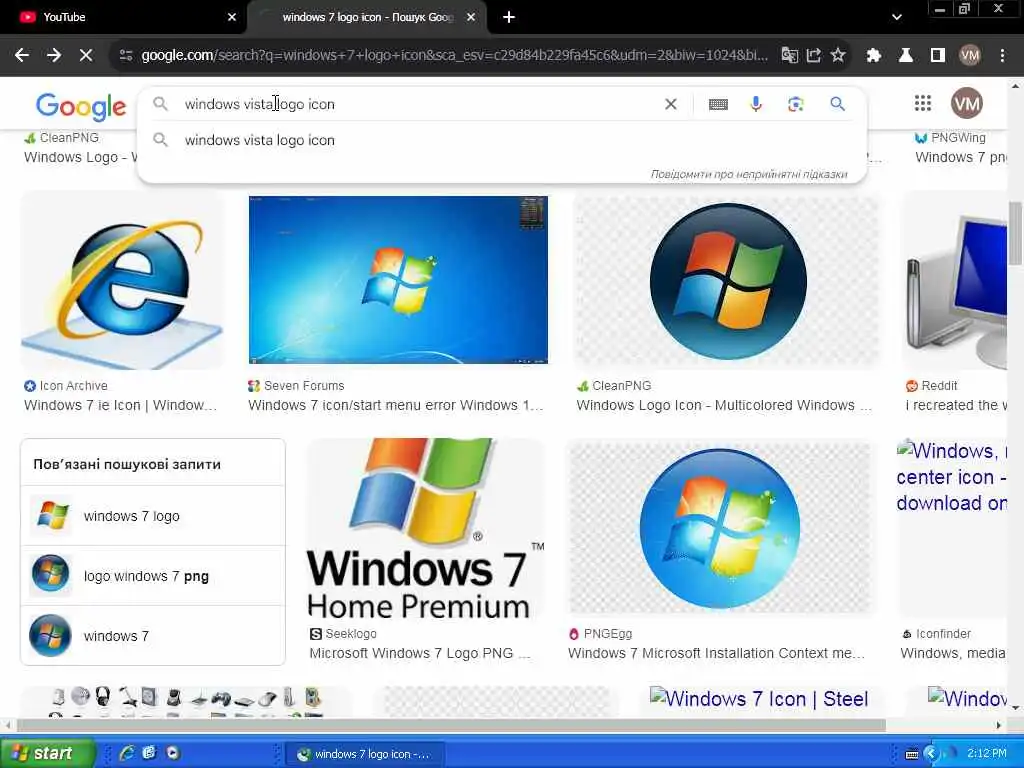Open the Internet Explorer icon thumbnail
The width and height of the screenshot is (1024, 768).
(122, 281)
